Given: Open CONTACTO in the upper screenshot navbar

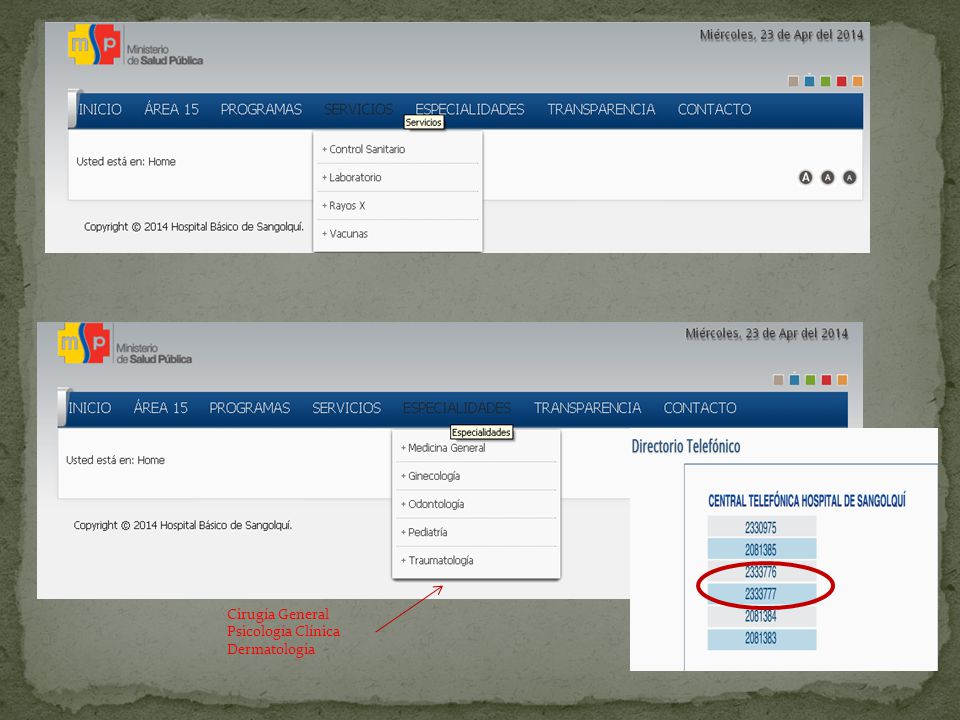Looking at the screenshot, I should 714,110.
